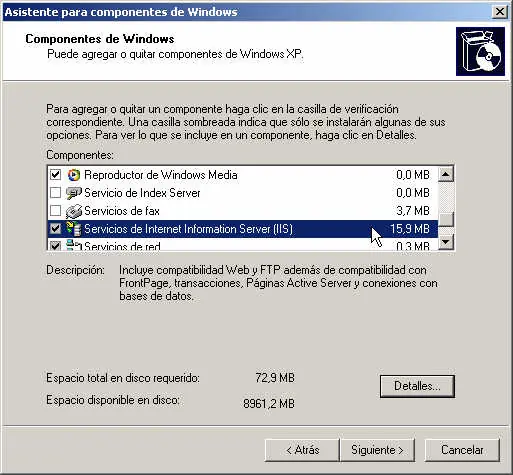Select the Servicios de red row
Screen dimensions: 513x475
point(243,245)
